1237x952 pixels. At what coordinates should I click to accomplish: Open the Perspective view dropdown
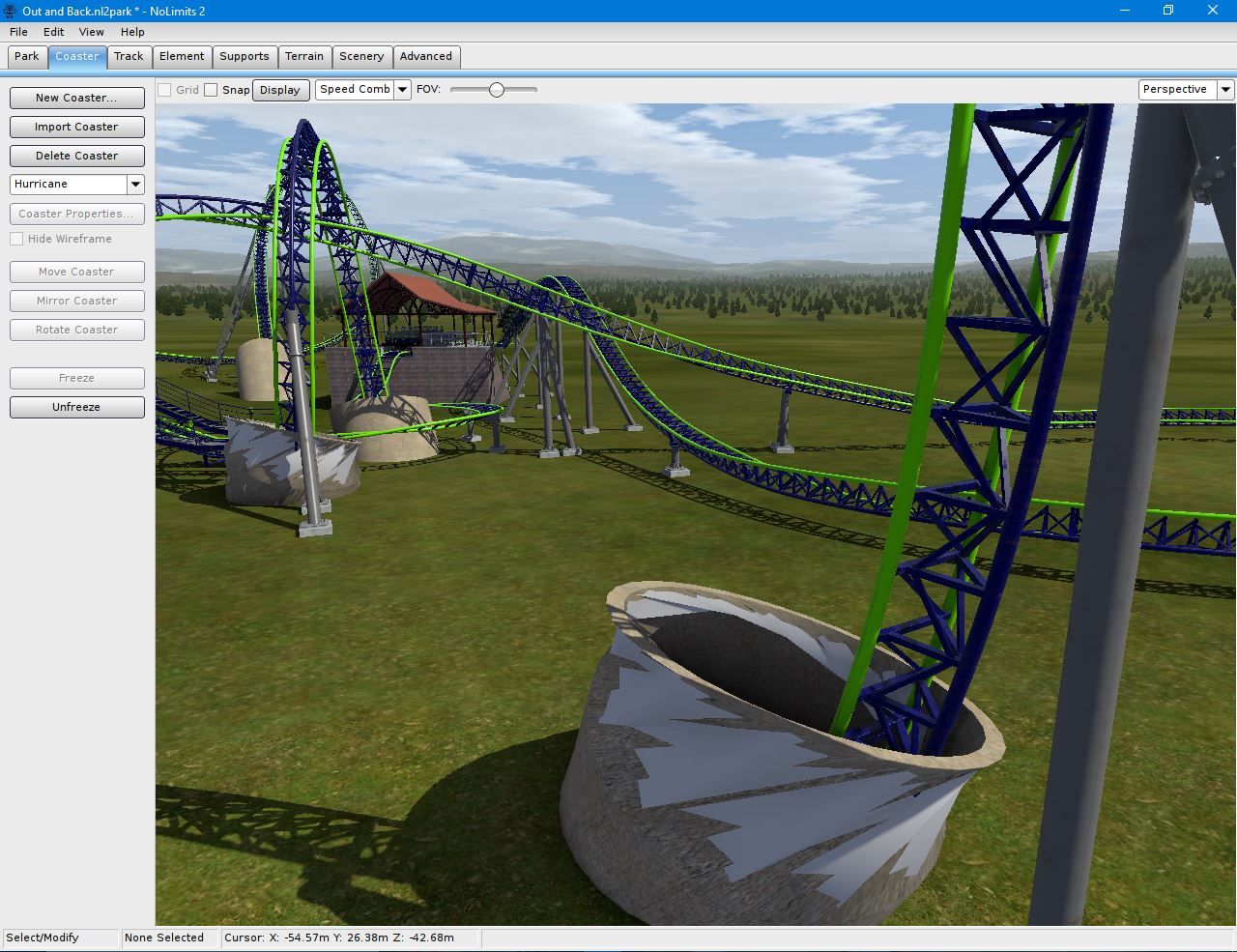pos(1224,90)
